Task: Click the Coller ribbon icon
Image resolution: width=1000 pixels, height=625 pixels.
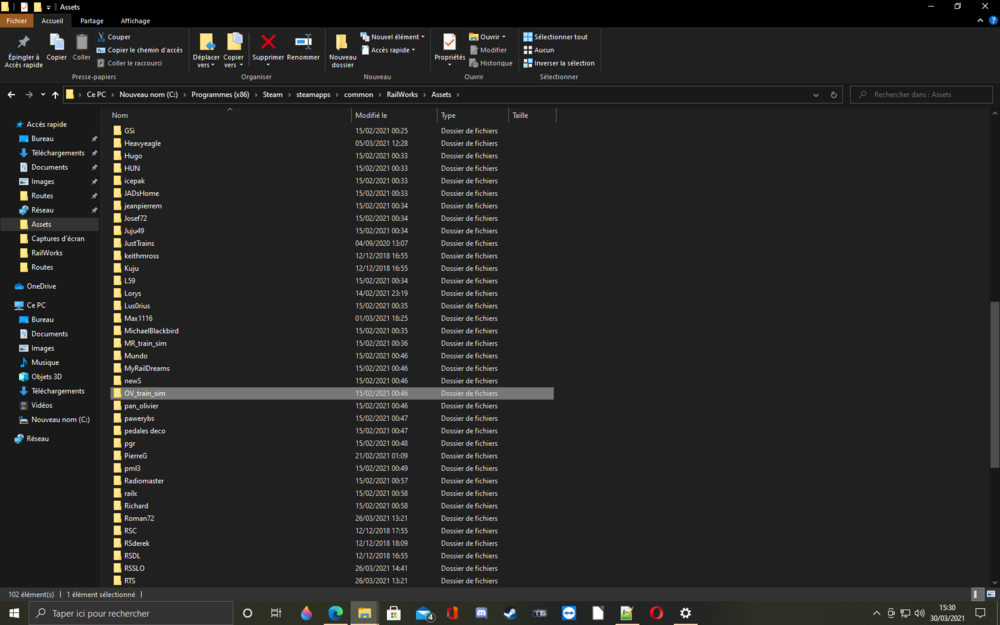Action: (82, 43)
